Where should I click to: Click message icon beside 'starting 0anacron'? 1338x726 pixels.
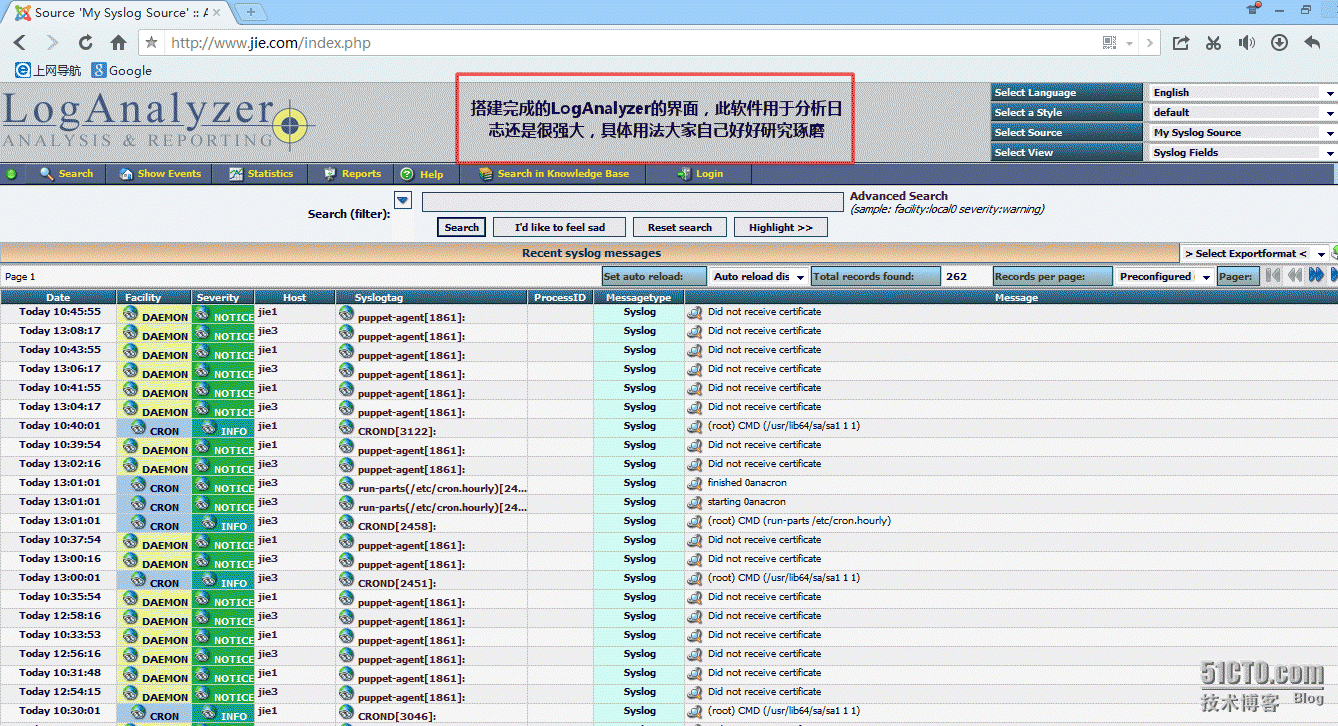694,502
